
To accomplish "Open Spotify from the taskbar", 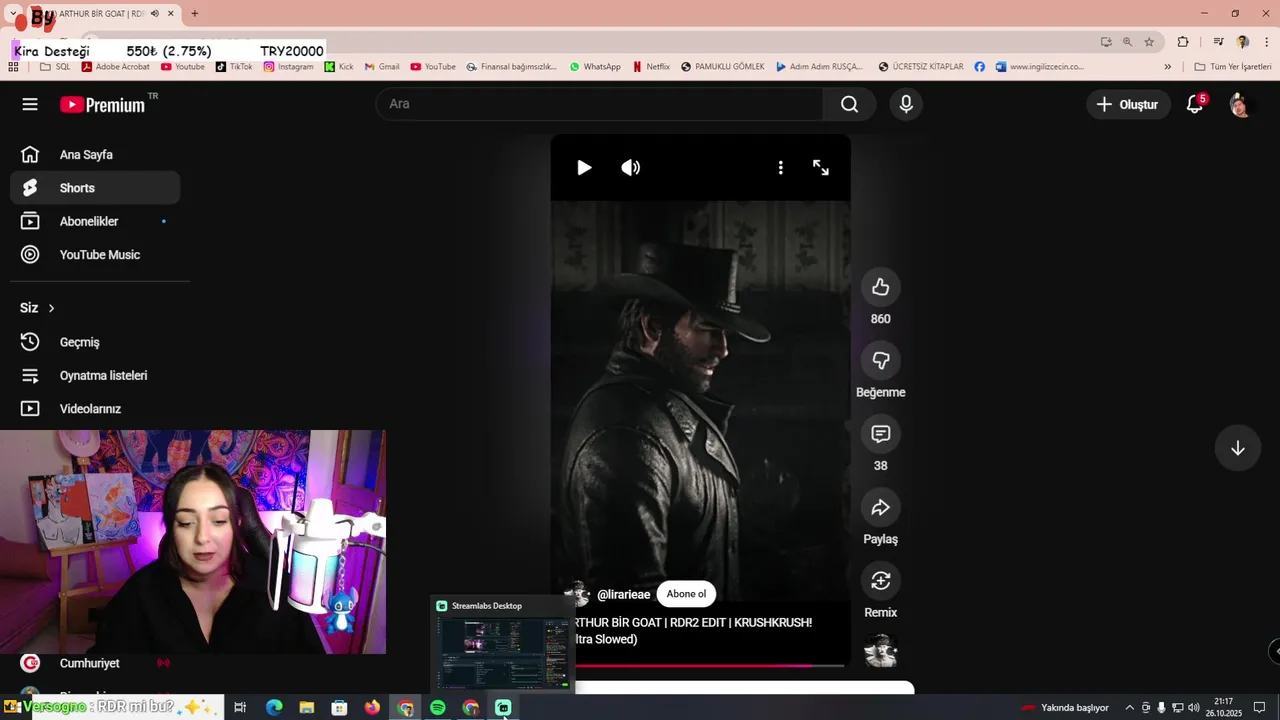I will click(x=438, y=708).
